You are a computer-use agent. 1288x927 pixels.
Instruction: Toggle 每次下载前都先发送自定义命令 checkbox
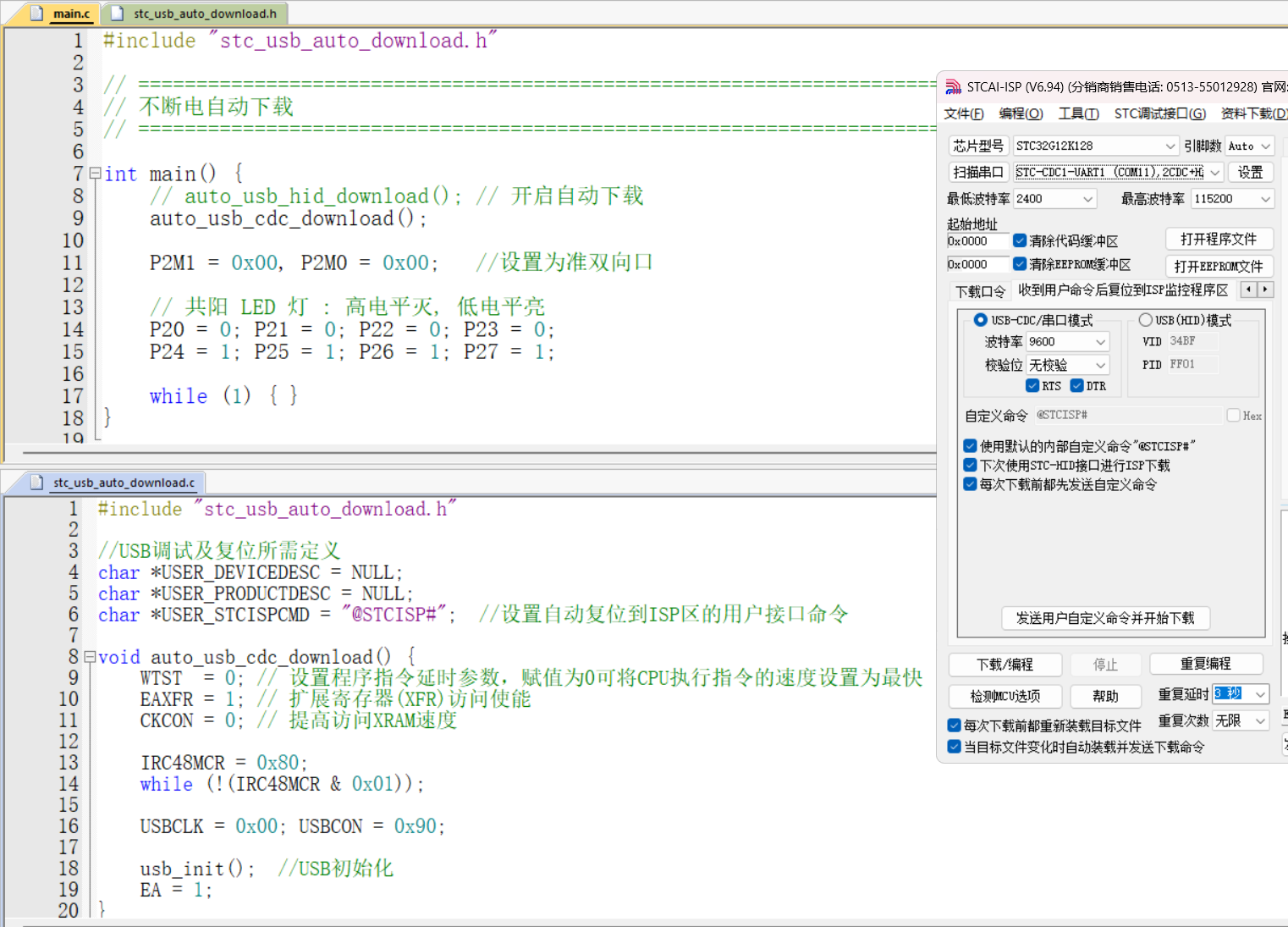pyautogui.click(x=971, y=484)
